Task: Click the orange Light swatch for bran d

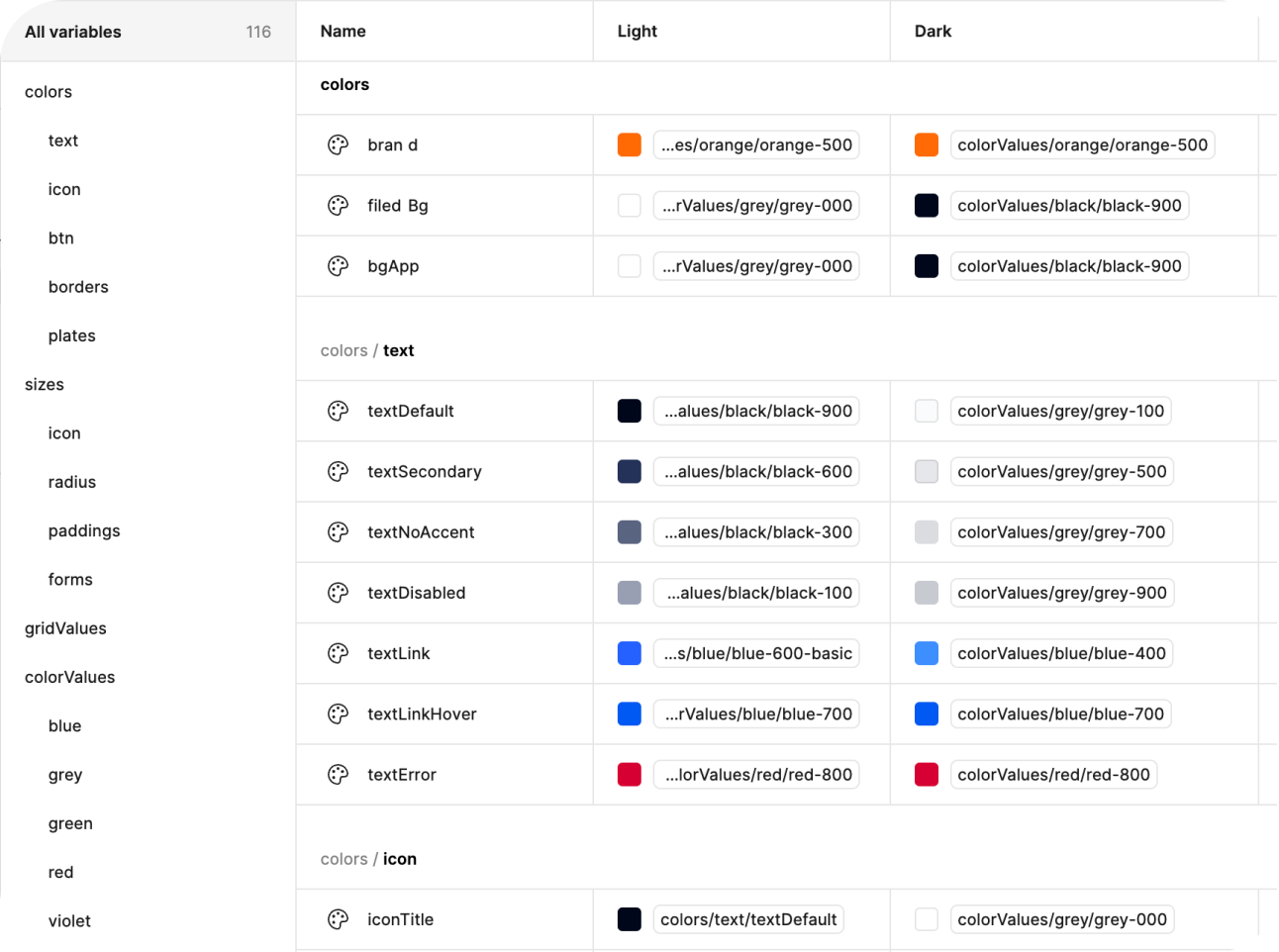Action: pos(630,145)
